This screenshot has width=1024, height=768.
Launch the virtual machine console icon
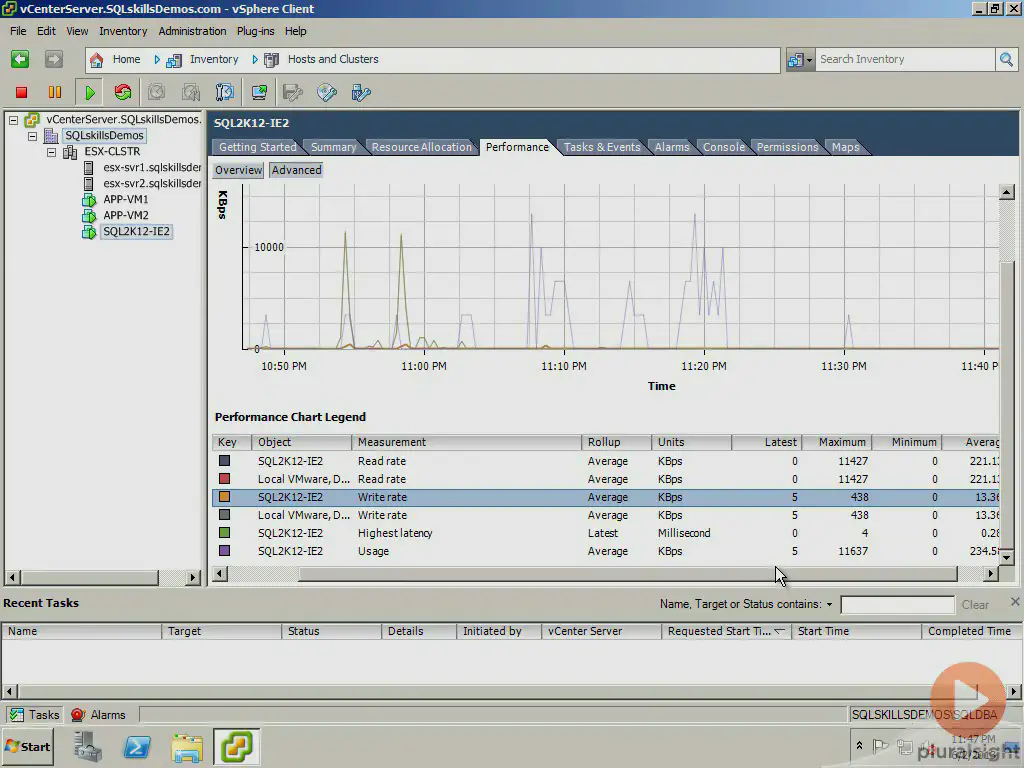click(x=259, y=92)
